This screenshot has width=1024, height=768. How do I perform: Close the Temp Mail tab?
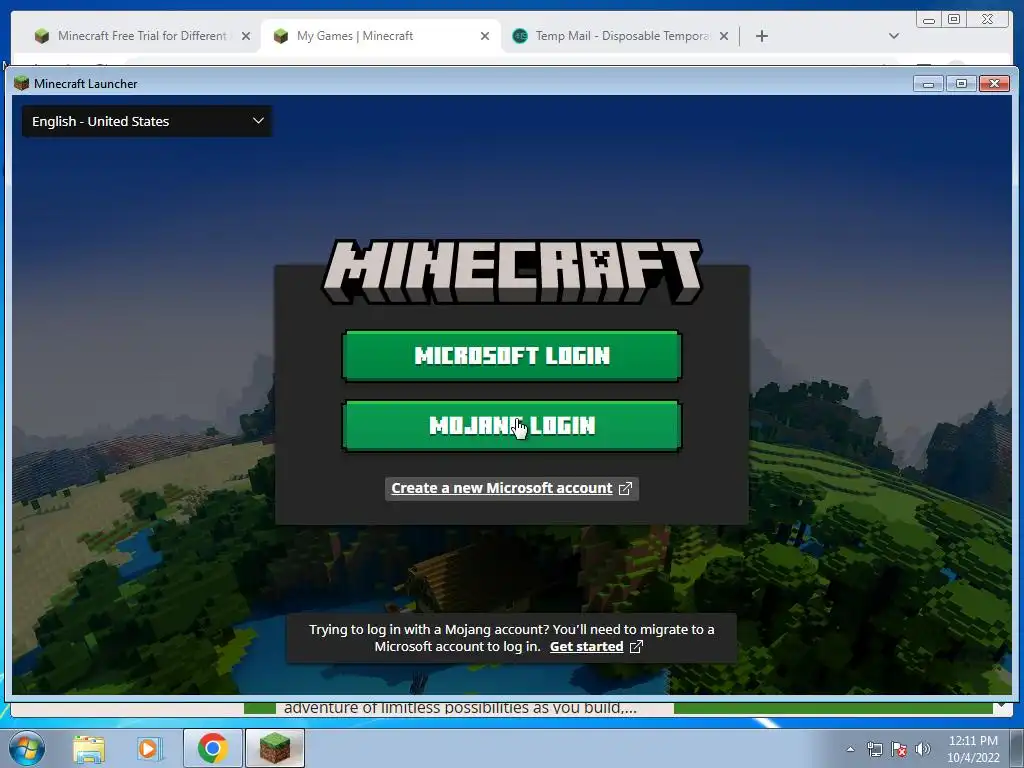[x=724, y=36]
